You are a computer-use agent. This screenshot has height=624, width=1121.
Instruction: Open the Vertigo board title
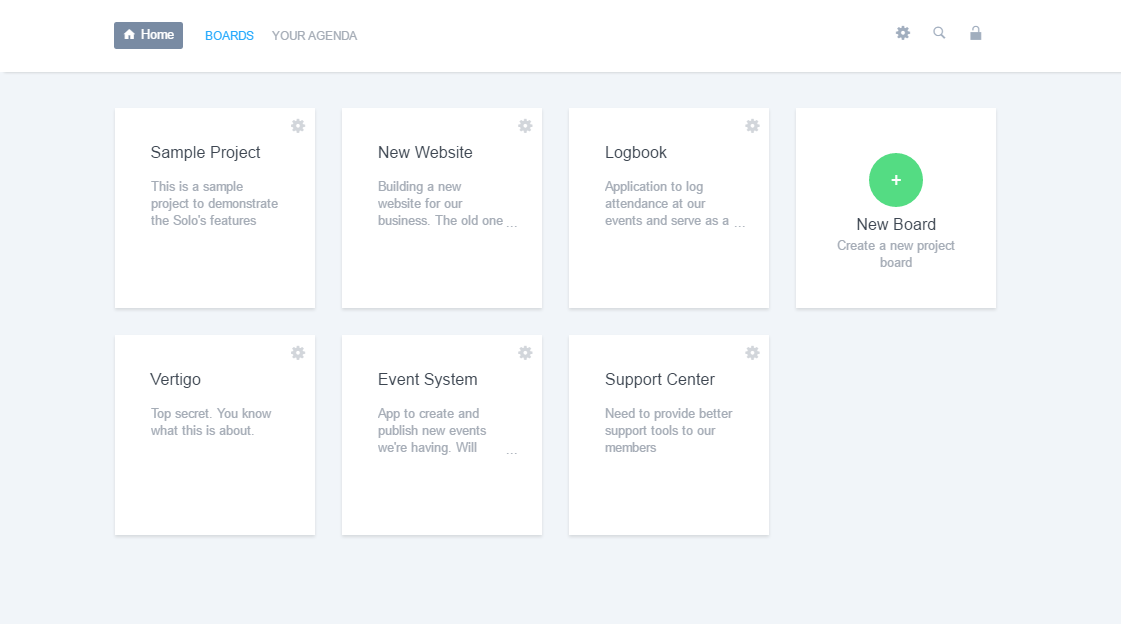(175, 380)
